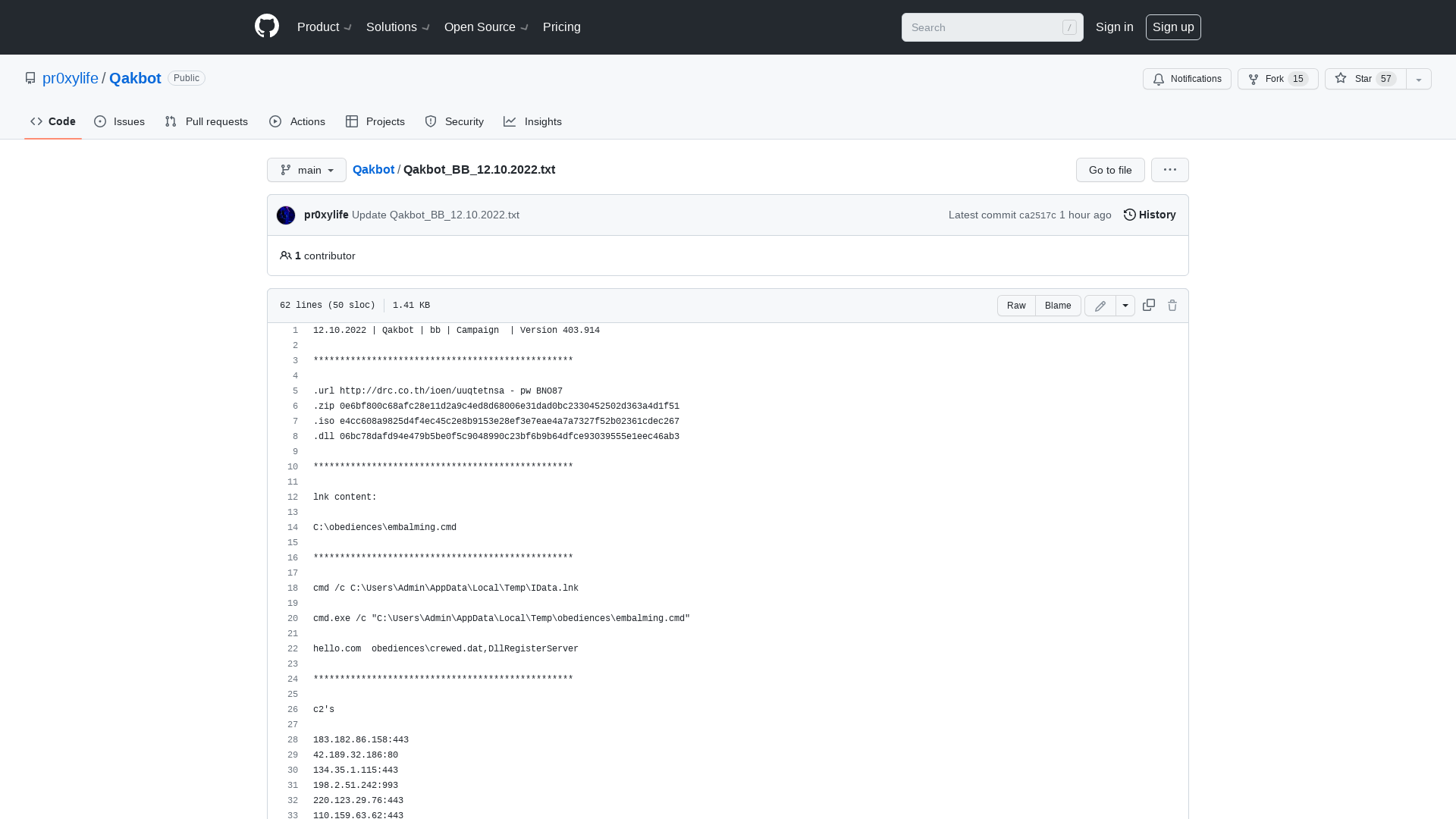Viewport: 1456px width, 819px height.
Task: Delete the file using the trash icon
Action: (1172, 305)
